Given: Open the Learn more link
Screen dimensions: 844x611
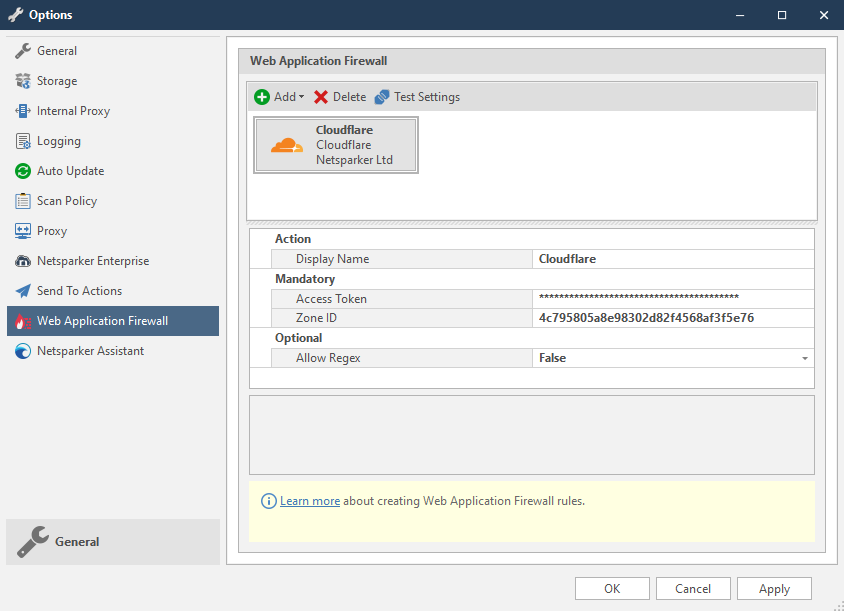Looking at the screenshot, I should pos(310,501).
